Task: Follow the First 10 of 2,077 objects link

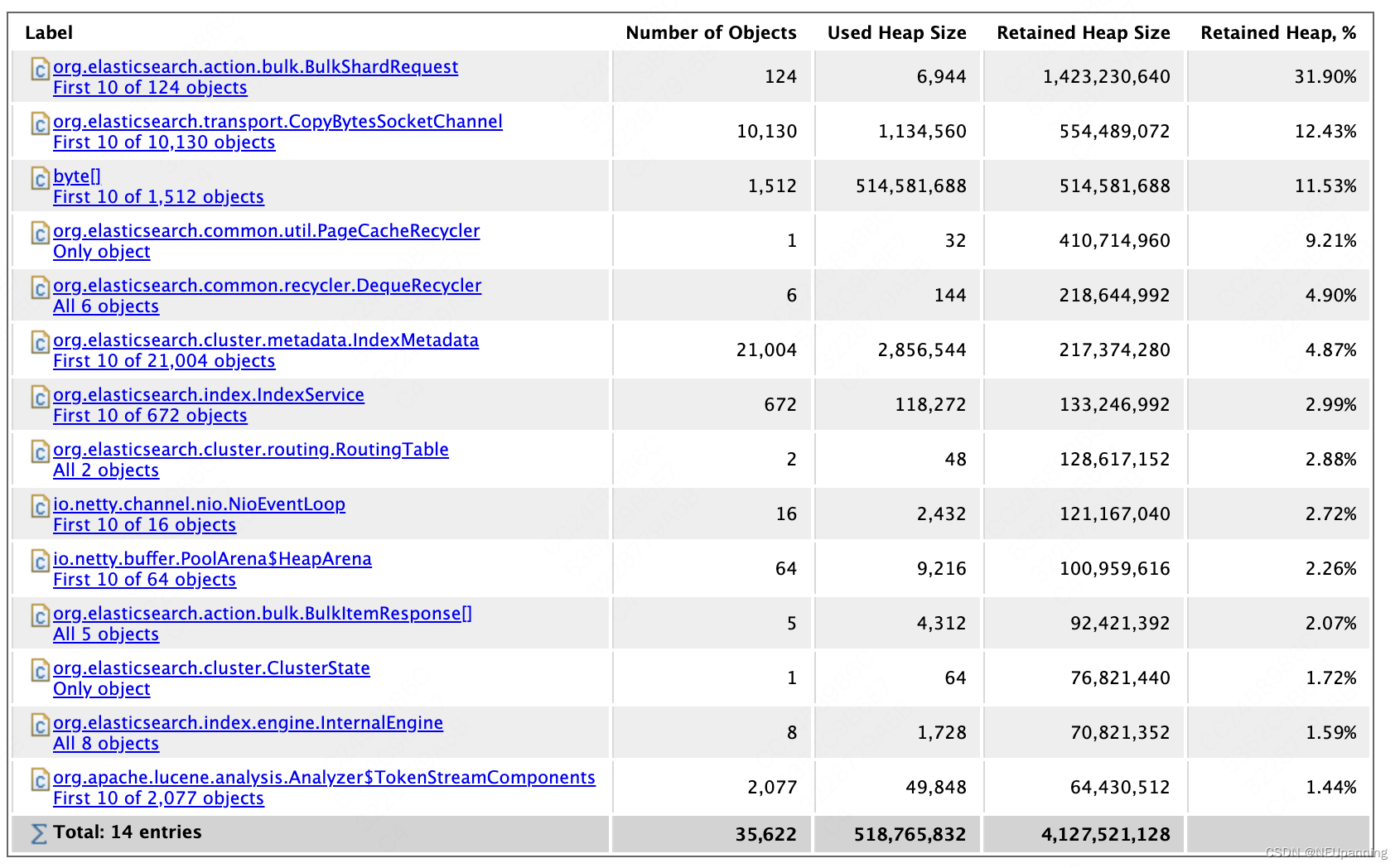Action: click(x=158, y=798)
